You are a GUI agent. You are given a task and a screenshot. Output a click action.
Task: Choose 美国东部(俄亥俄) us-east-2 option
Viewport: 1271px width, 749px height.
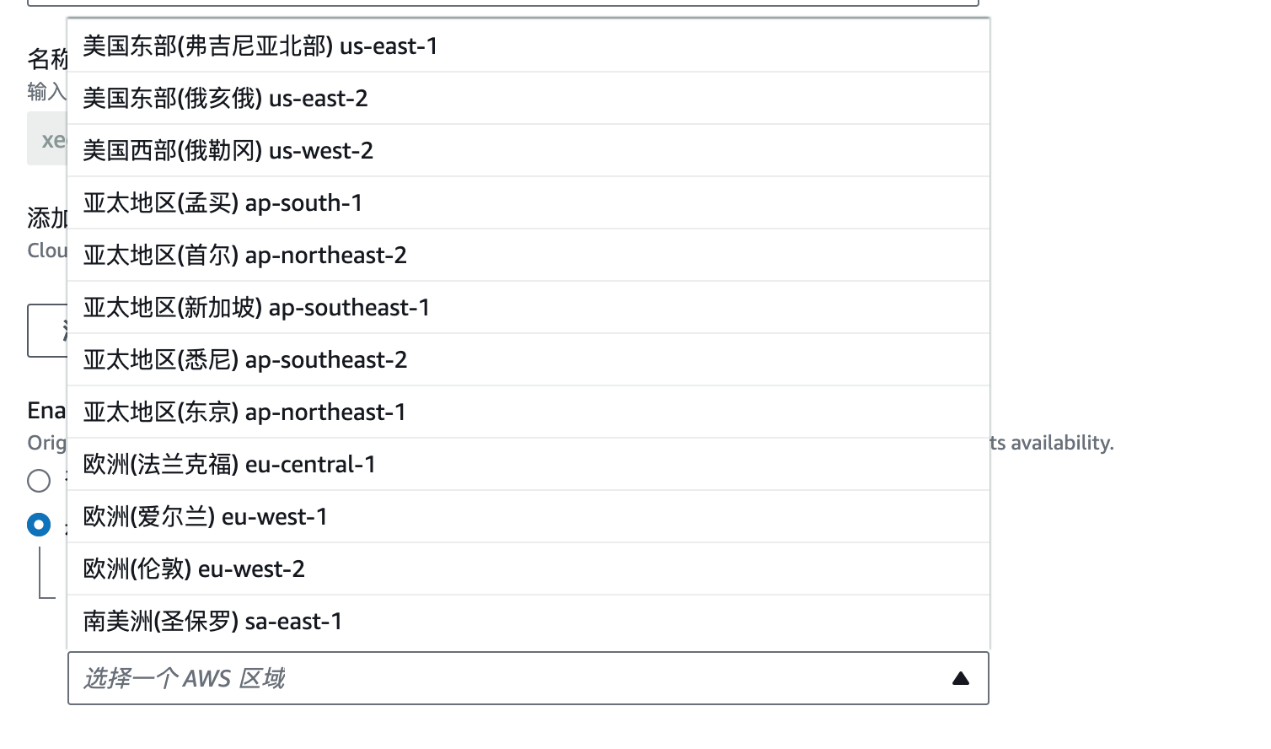click(x=528, y=98)
